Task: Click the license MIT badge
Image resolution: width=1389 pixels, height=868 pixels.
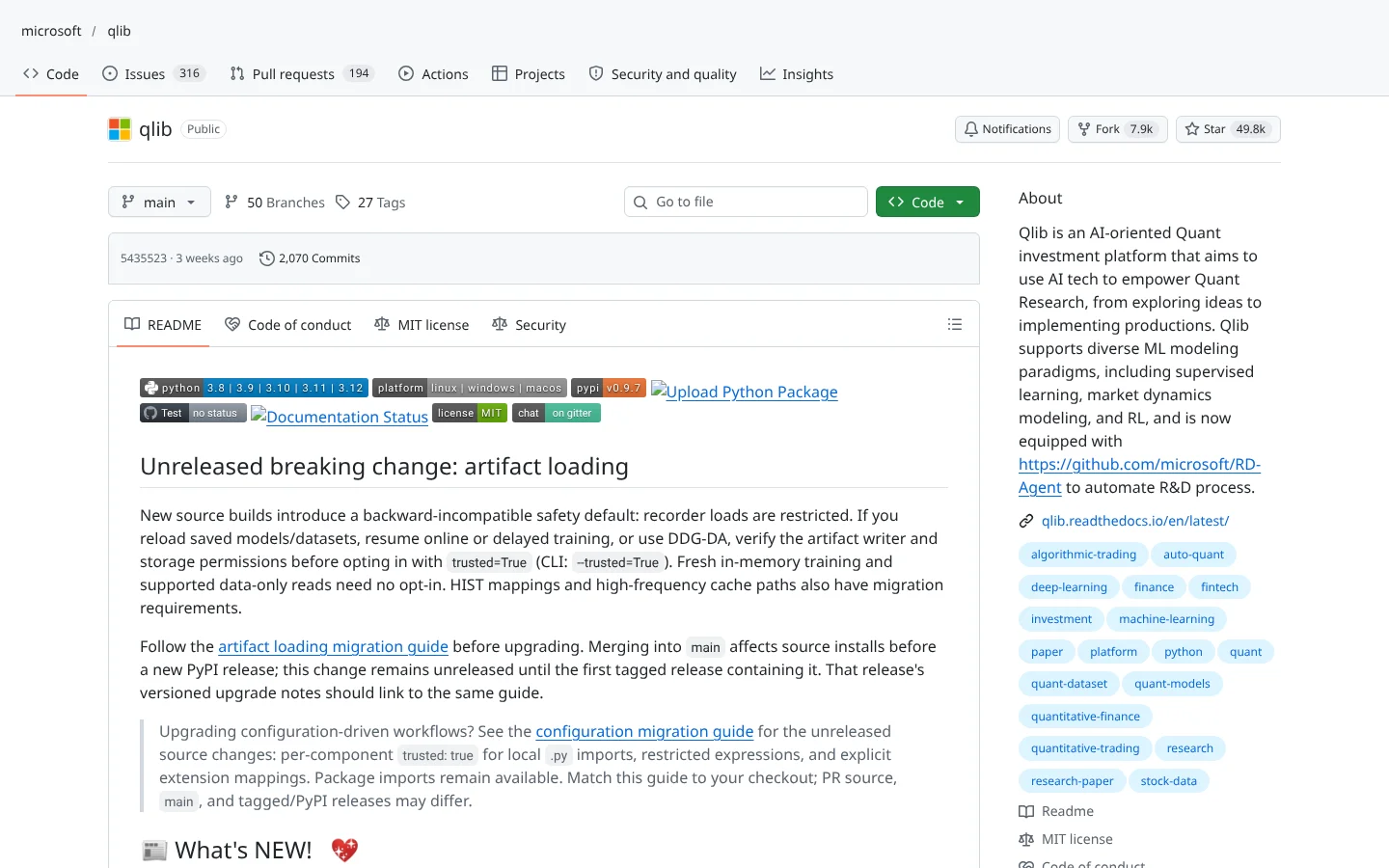Action: coord(470,413)
